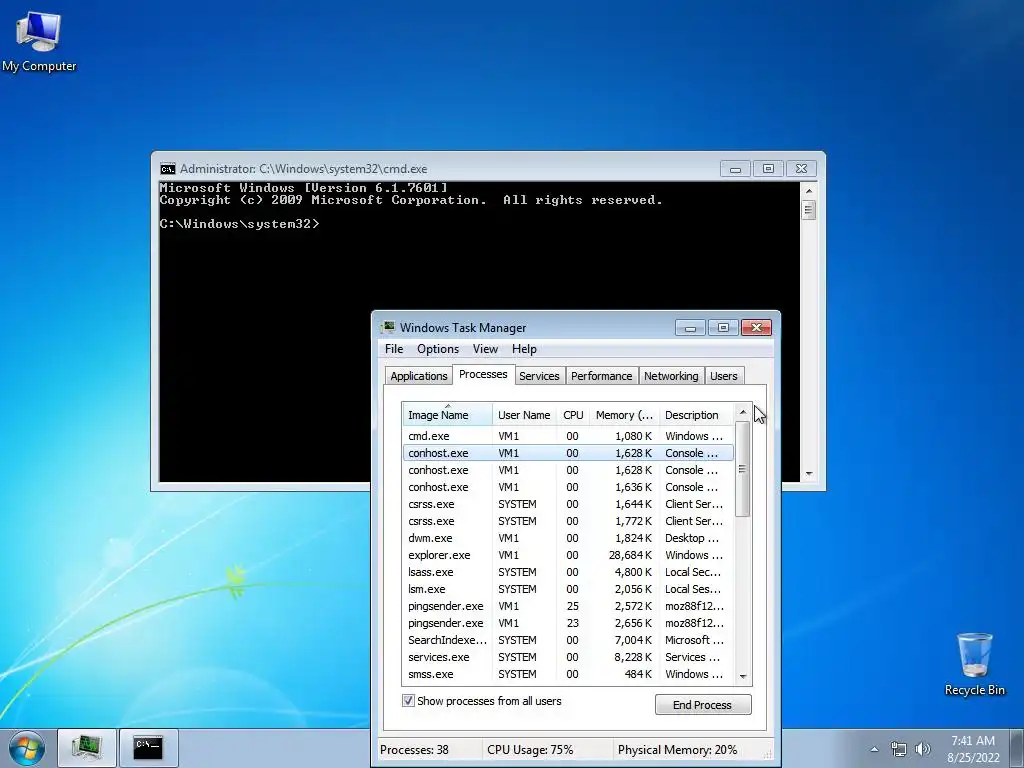The width and height of the screenshot is (1024, 768).
Task: Switch to the Services tab
Action: tap(539, 376)
